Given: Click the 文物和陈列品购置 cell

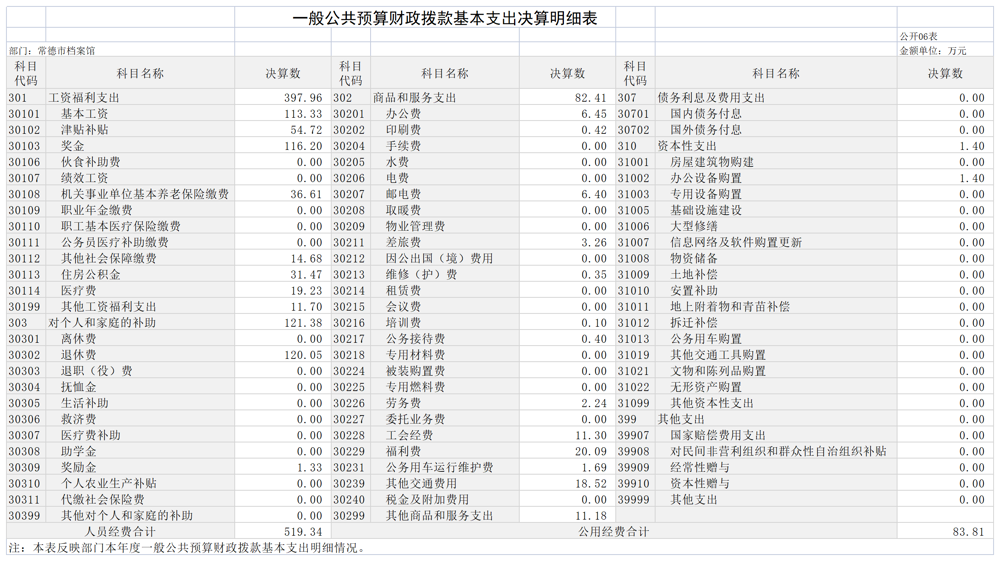Looking at the screenshot, I should tap(717, 371).
